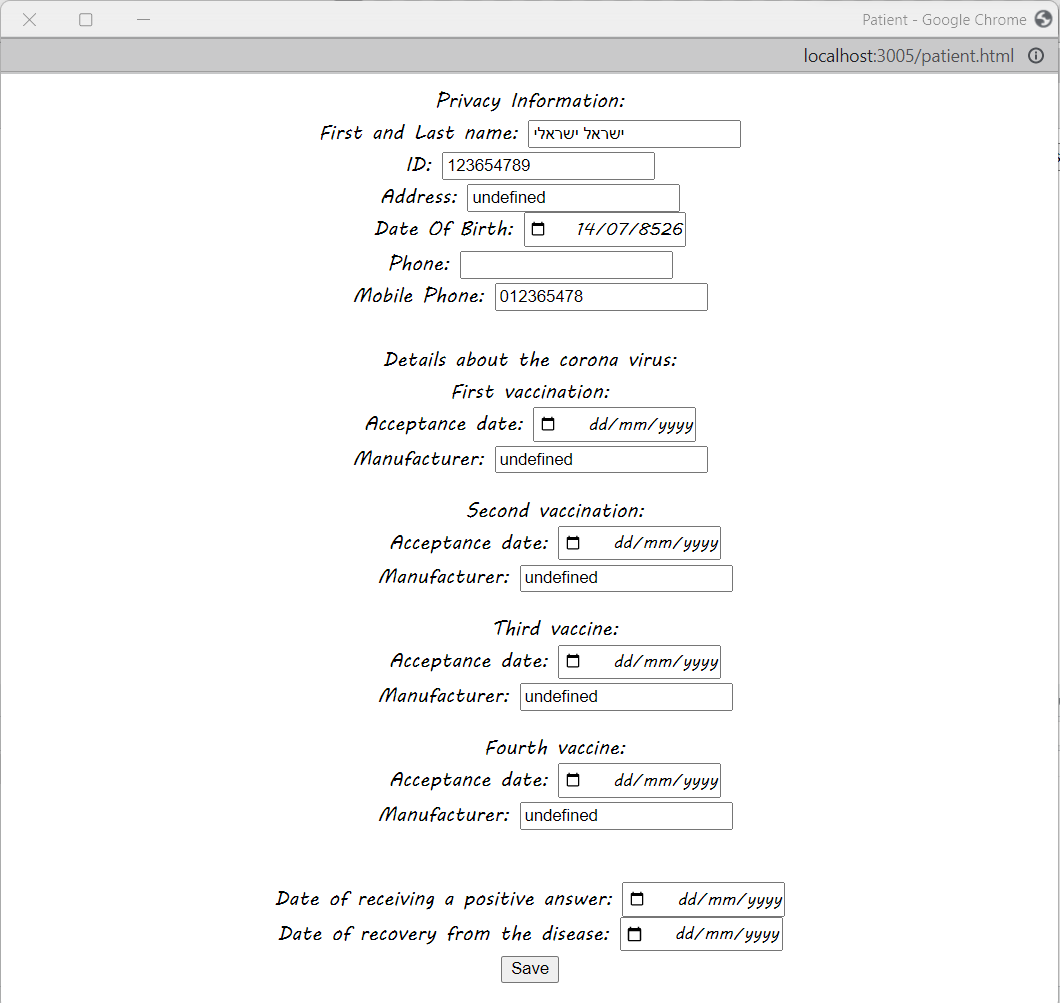
Task: Click Second vaccination date dd/mm/yyyy text
Action: pyautogui.click(x=666, y=543)
